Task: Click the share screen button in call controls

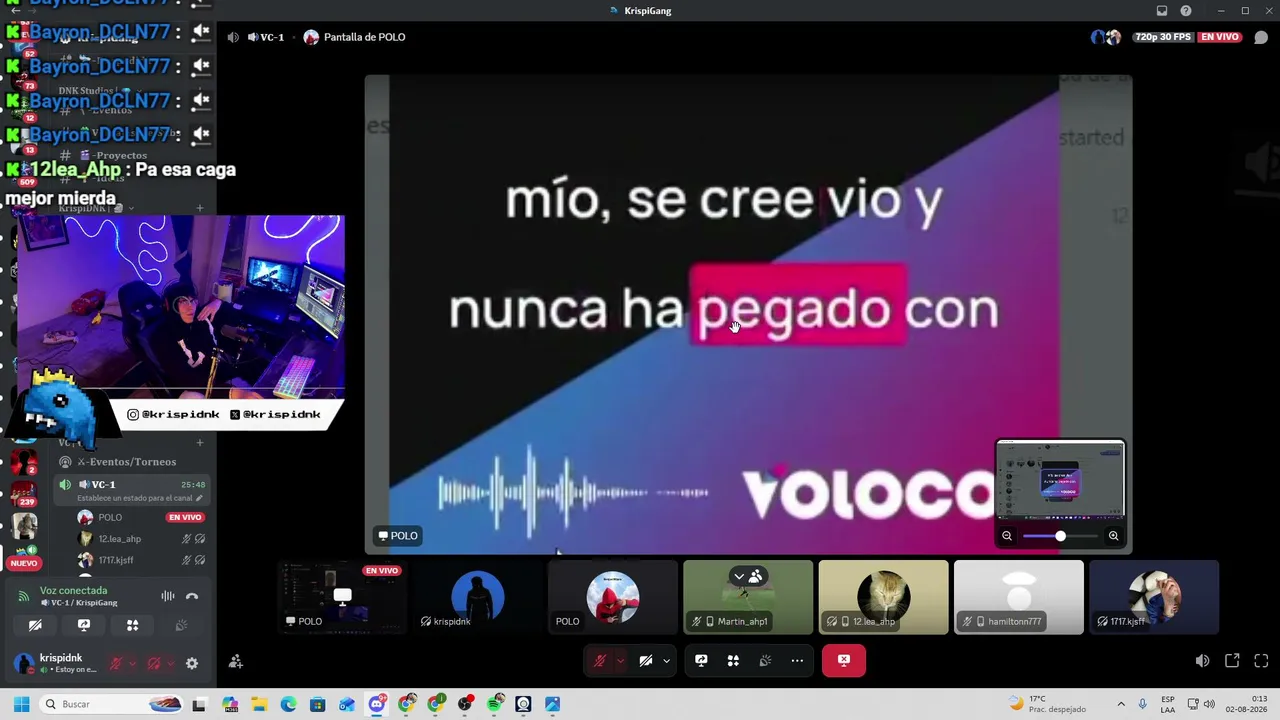Action: (x=701, y=661)
